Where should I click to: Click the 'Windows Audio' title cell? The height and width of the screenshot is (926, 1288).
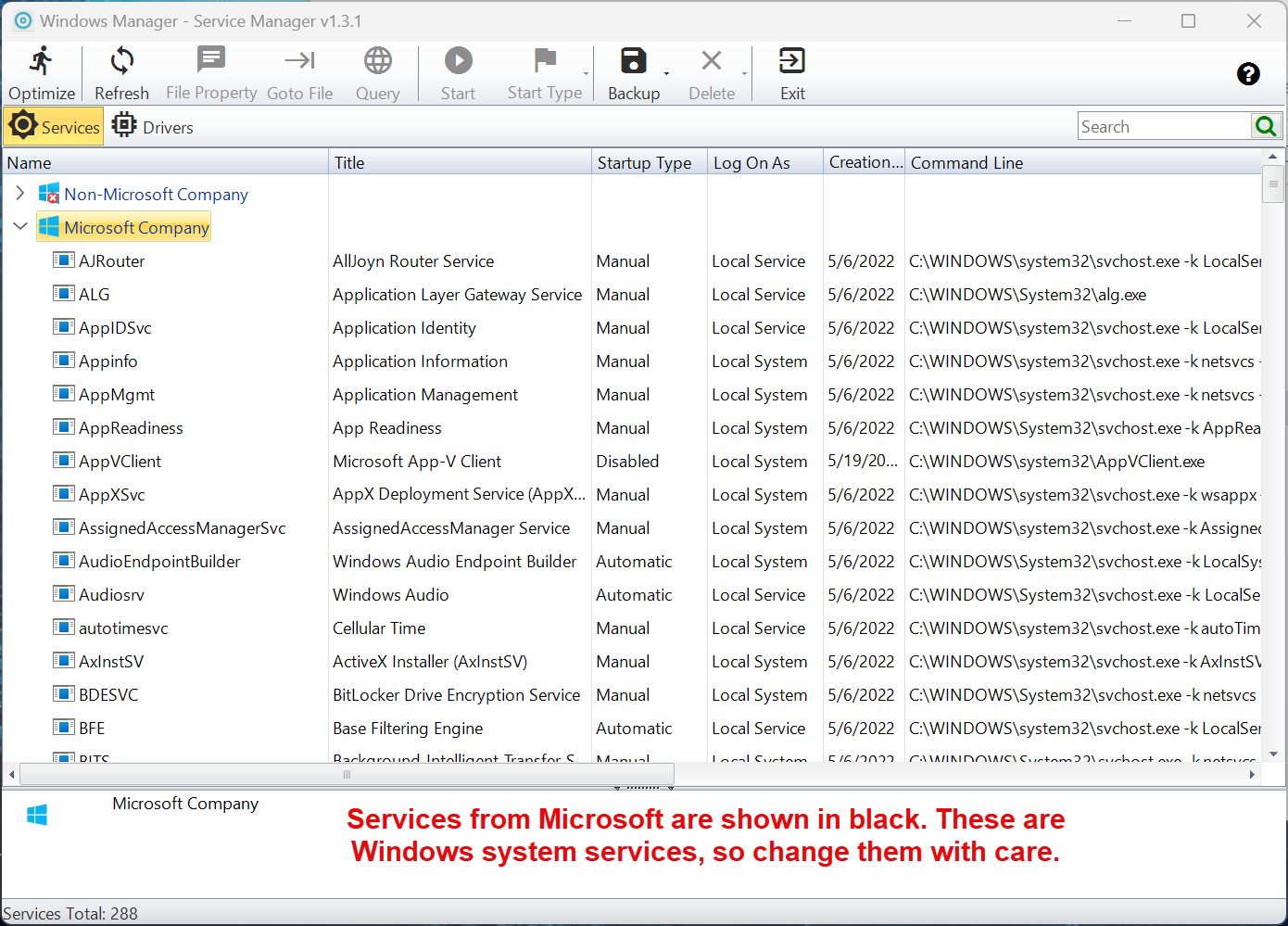[x=391, y=594]
